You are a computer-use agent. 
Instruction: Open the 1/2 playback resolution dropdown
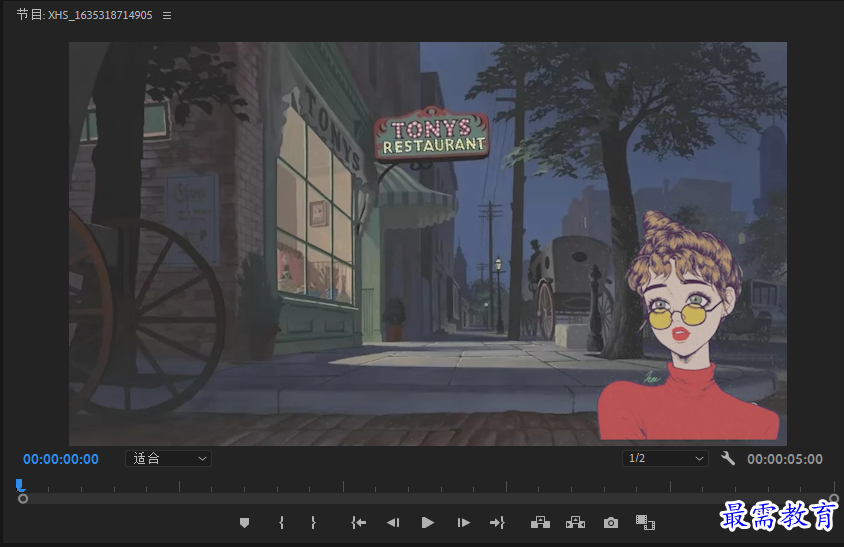tap(665, 459)
